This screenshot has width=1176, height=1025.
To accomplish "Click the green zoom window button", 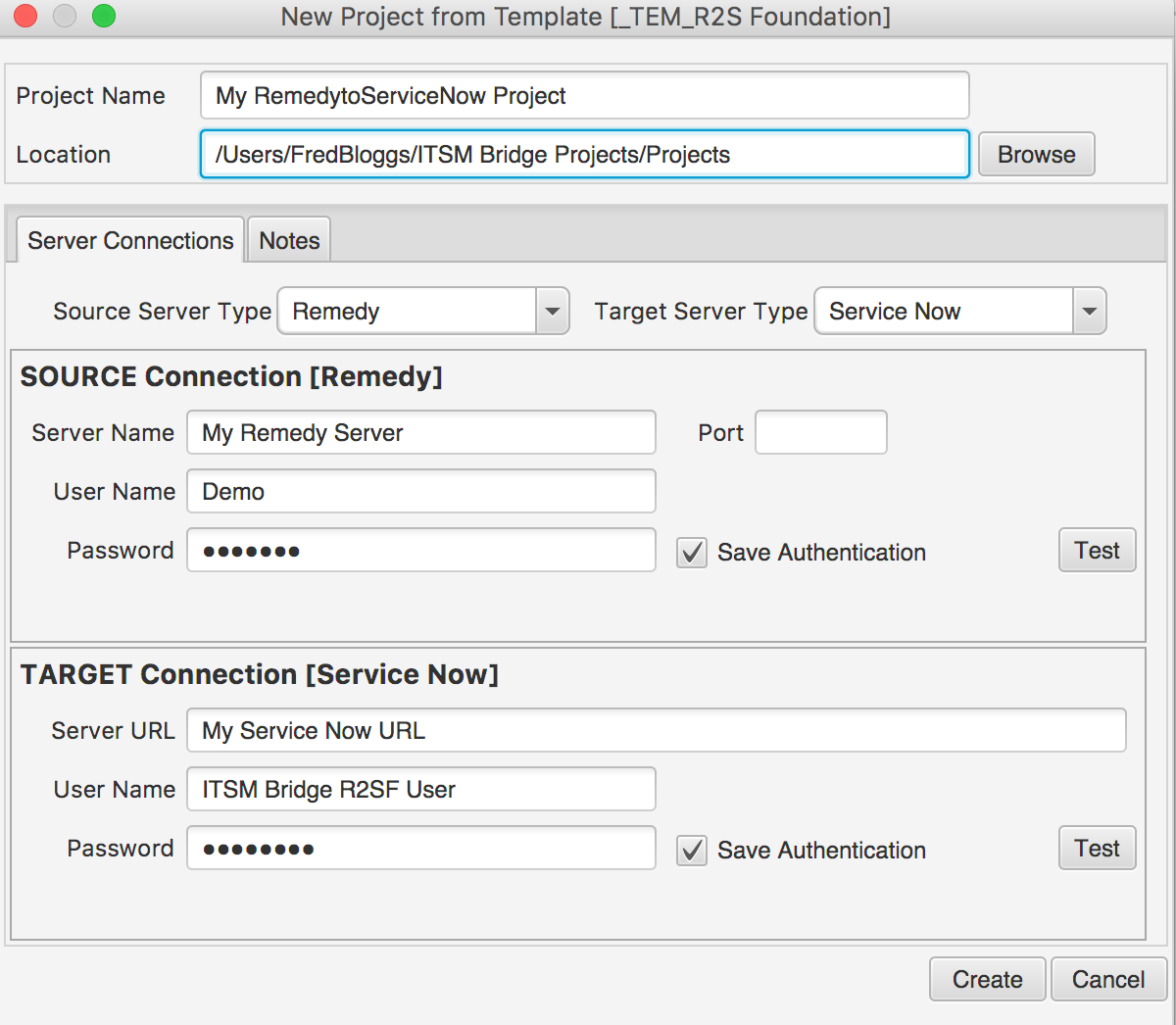I will coord(103,16).
